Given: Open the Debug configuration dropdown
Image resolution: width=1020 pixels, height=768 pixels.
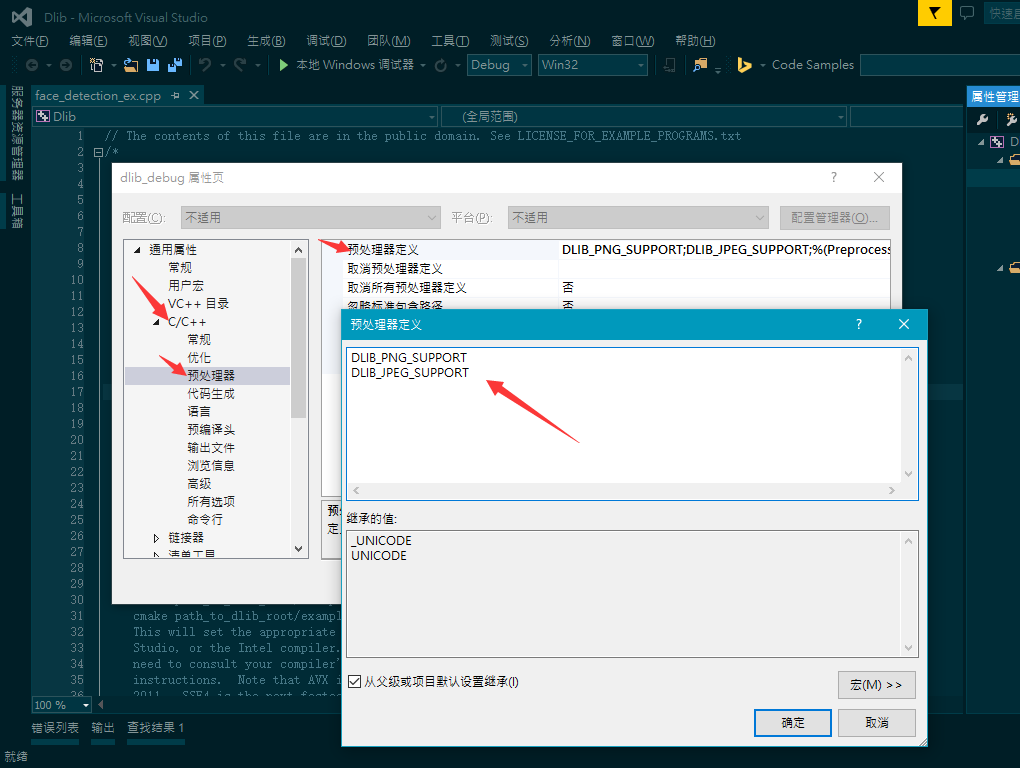Looking at the screenshot, I should click(x=499, y=65).
